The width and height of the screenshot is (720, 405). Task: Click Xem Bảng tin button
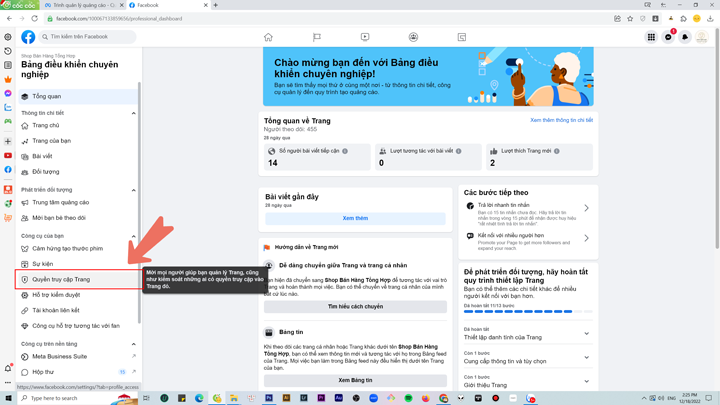[355, 381]
